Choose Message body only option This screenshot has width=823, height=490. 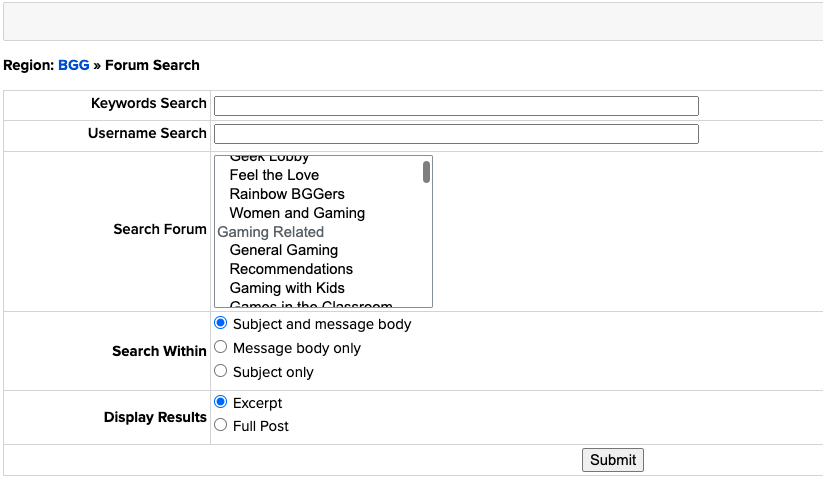pyautogui.click(x=220, y=347)
